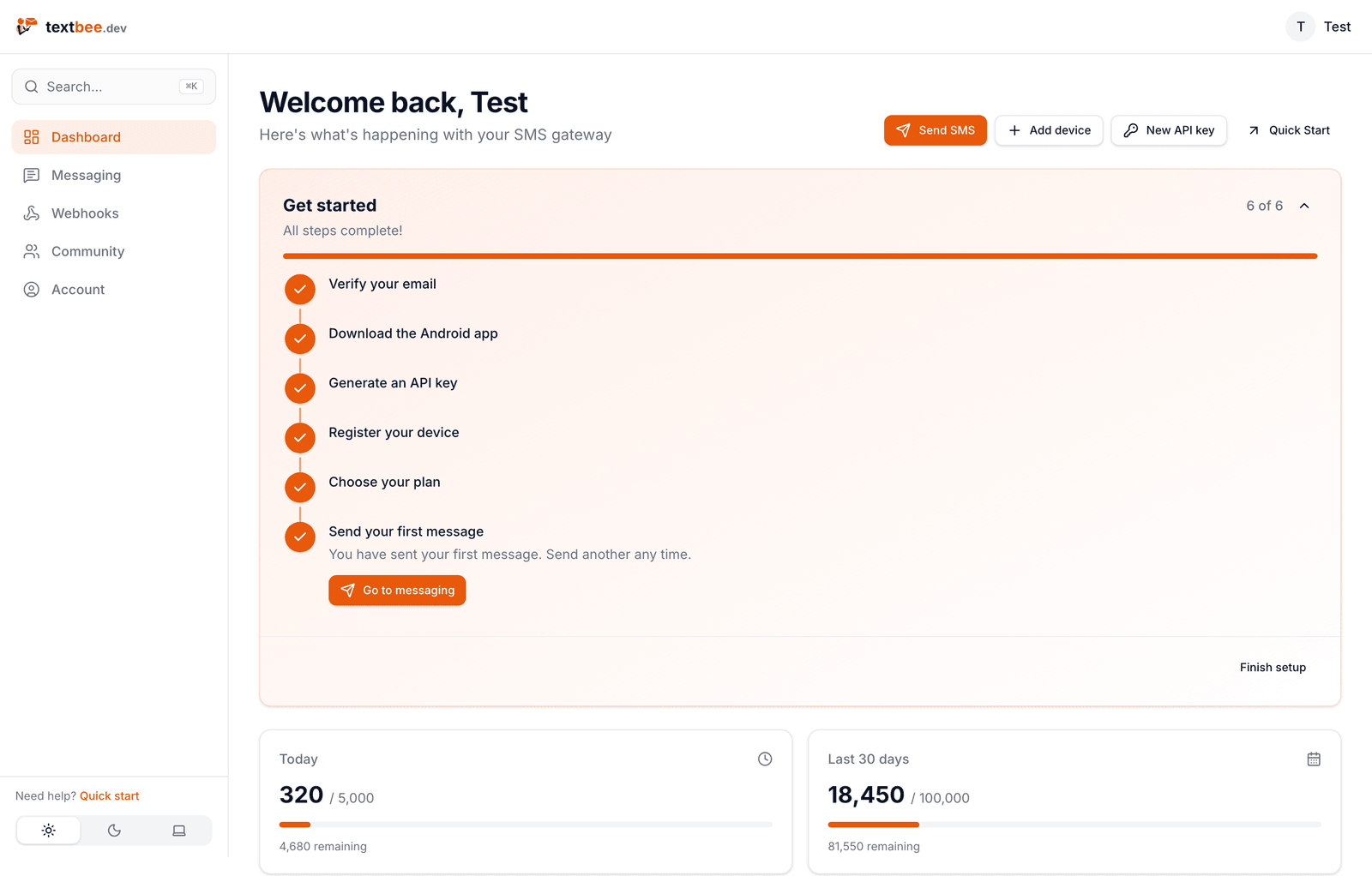Viewport: 1372px width, 876px height.
Task: Click the textbee.dev logo
Action: tap(71, 27)
